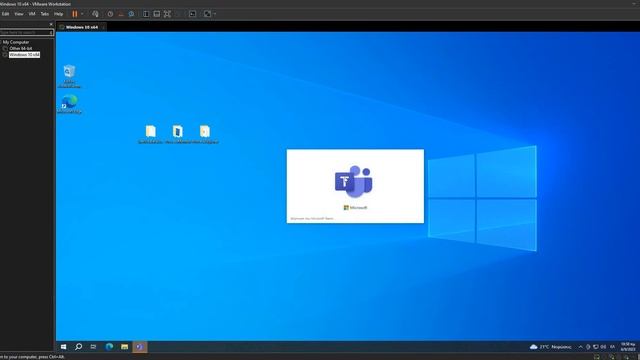Open the VM menu
Viewport: 640px width, 360px height.
click(32, 14)
